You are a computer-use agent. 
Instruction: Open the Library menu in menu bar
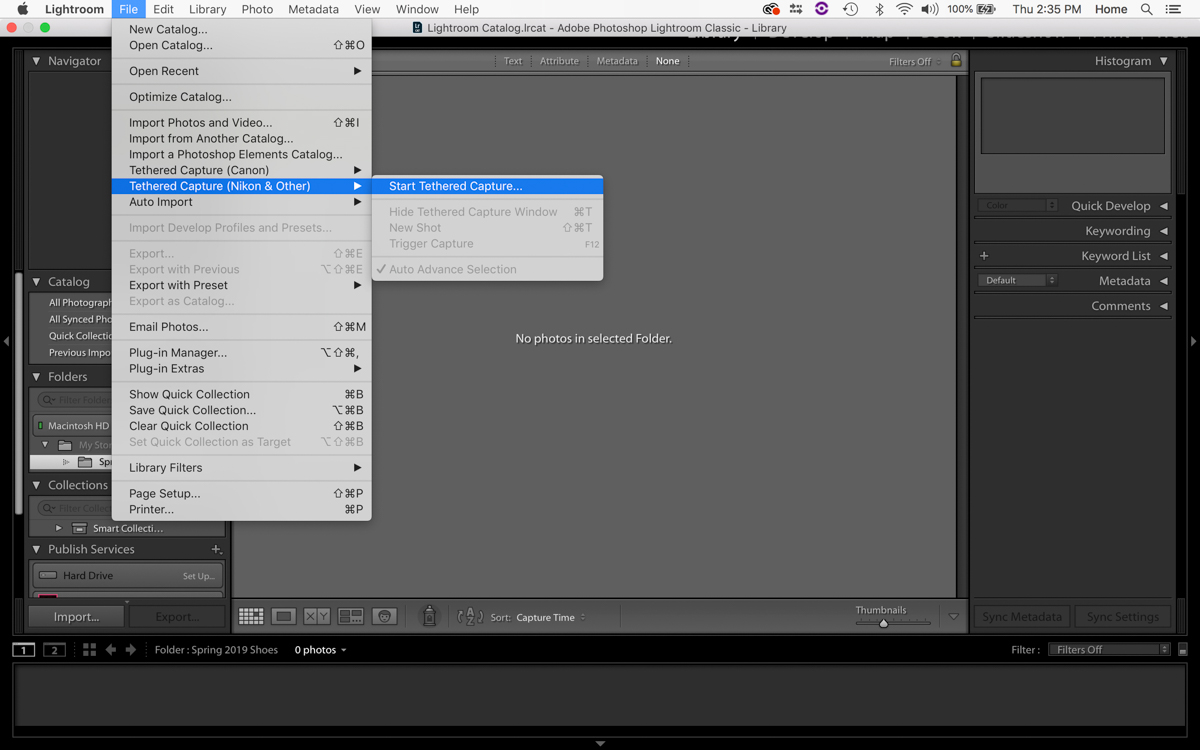tap(207, 9)
